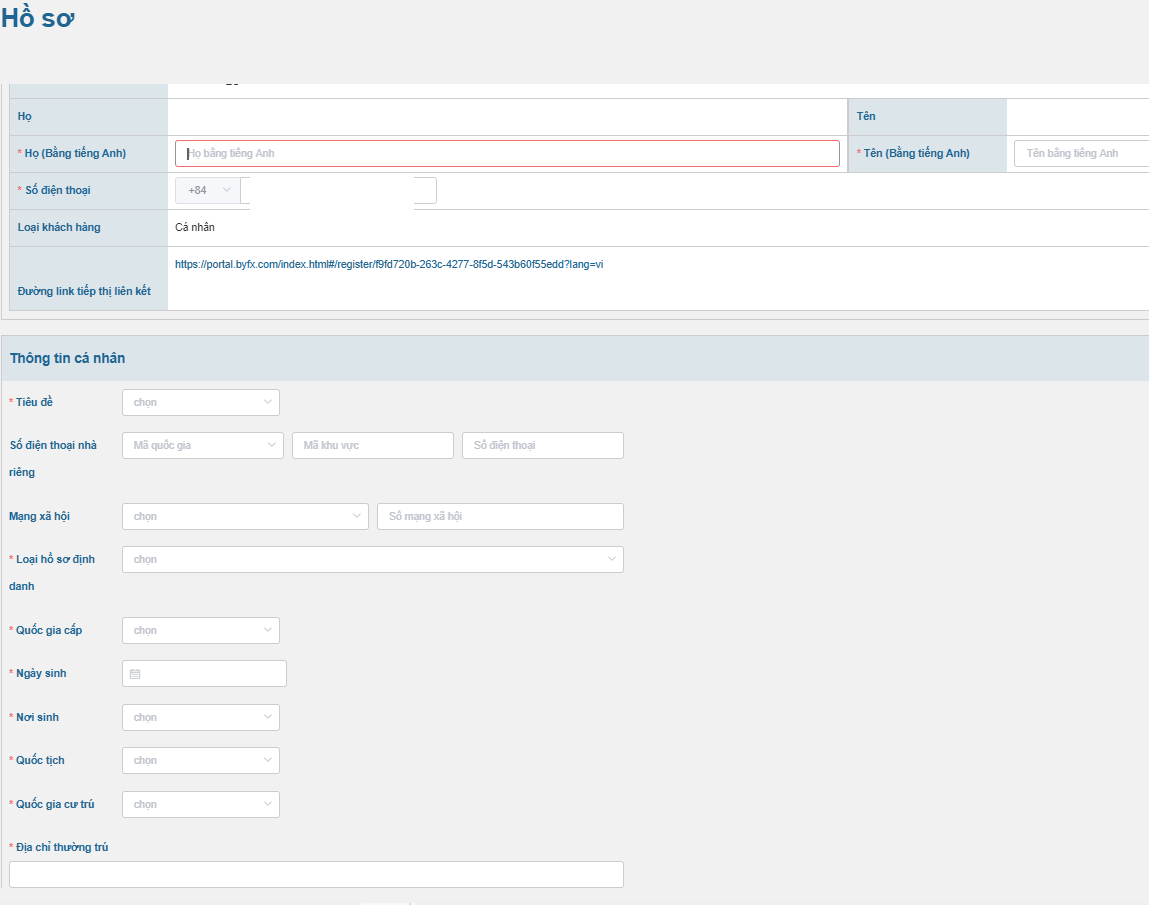Open the +84 country code dropdown

pos(208,191)
